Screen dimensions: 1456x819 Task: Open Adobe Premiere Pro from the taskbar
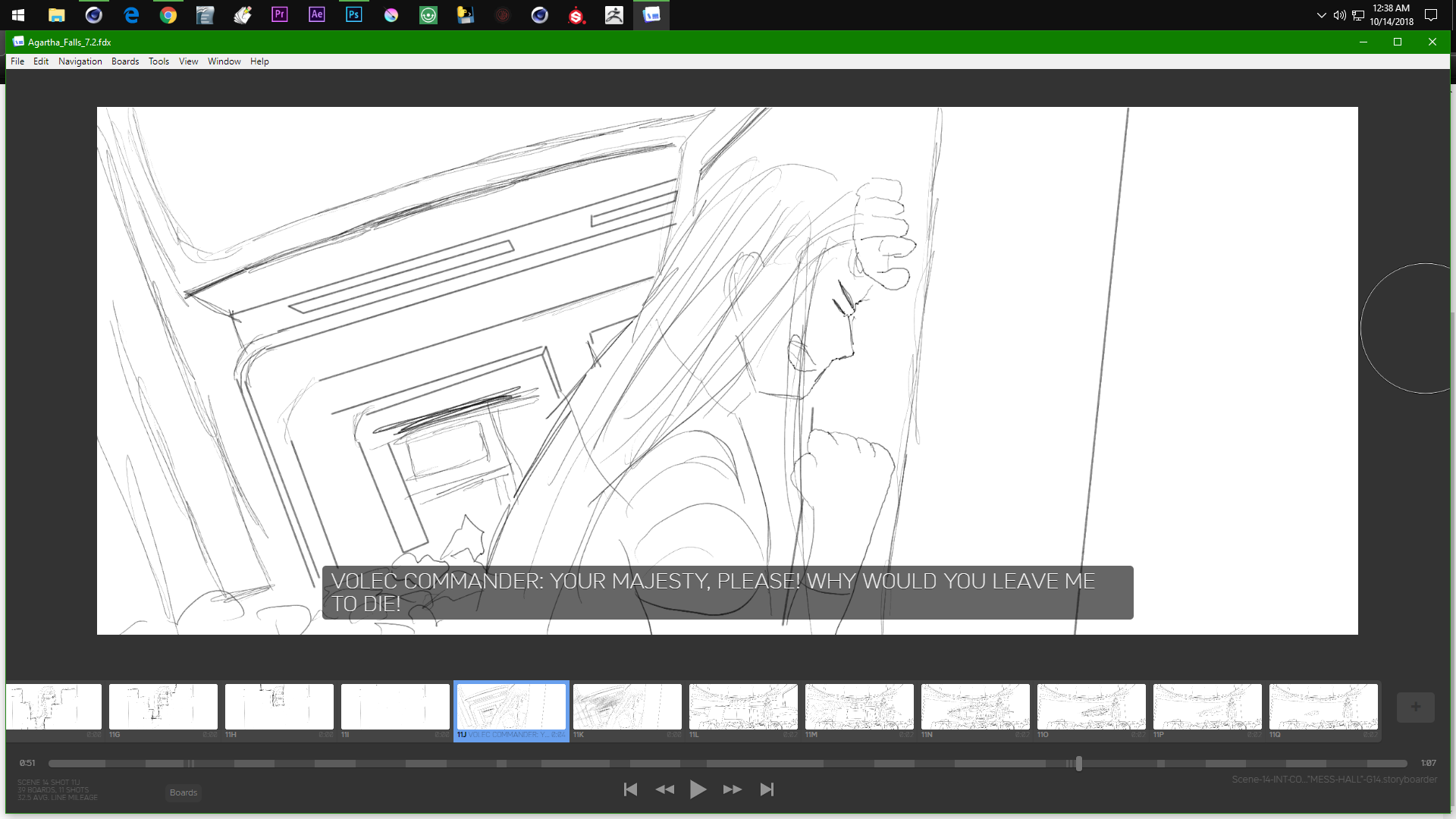pos(279,14)
